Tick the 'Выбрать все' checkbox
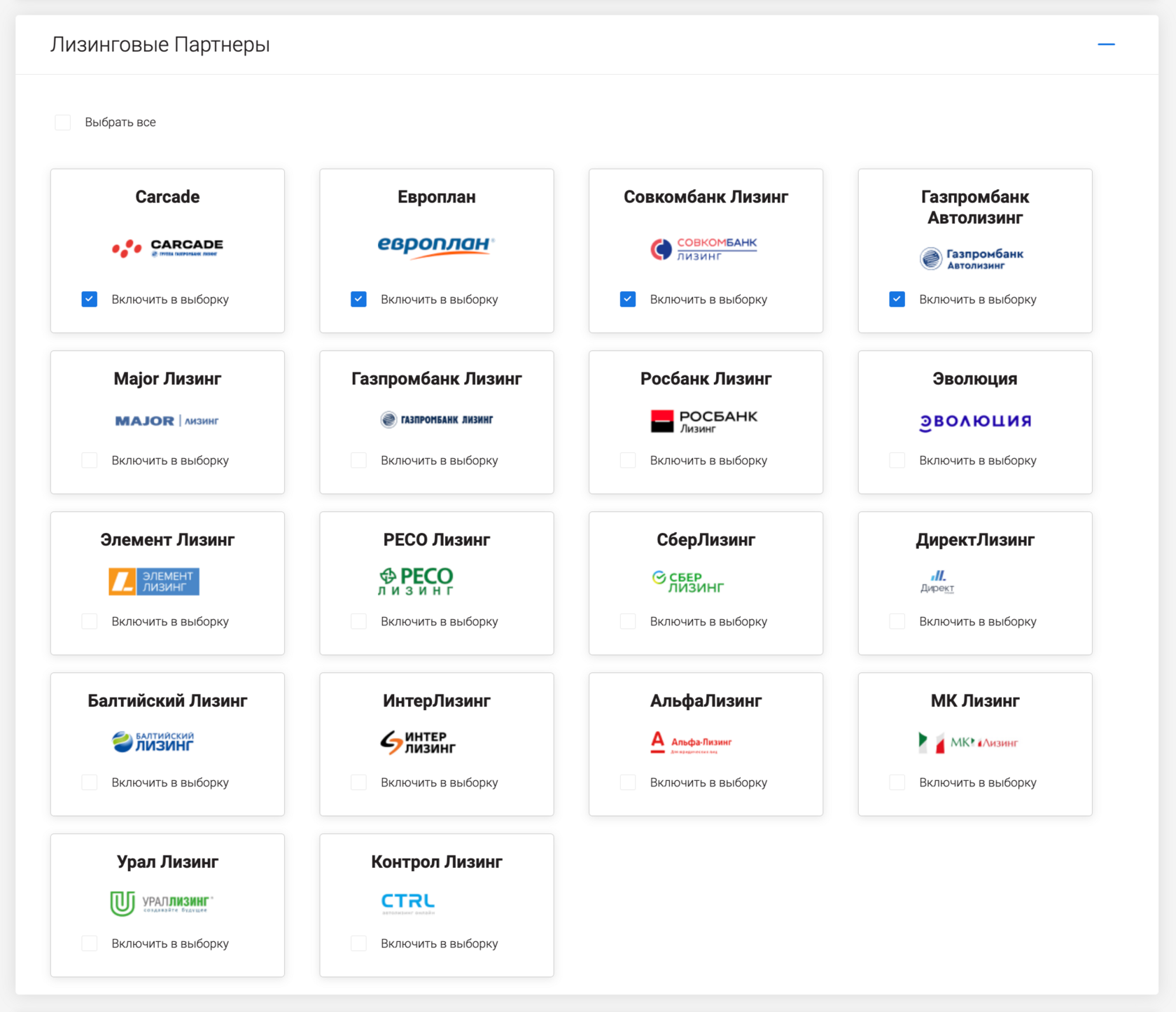The height and width of the screenshot is (1012, 1176). pos(63,123)
